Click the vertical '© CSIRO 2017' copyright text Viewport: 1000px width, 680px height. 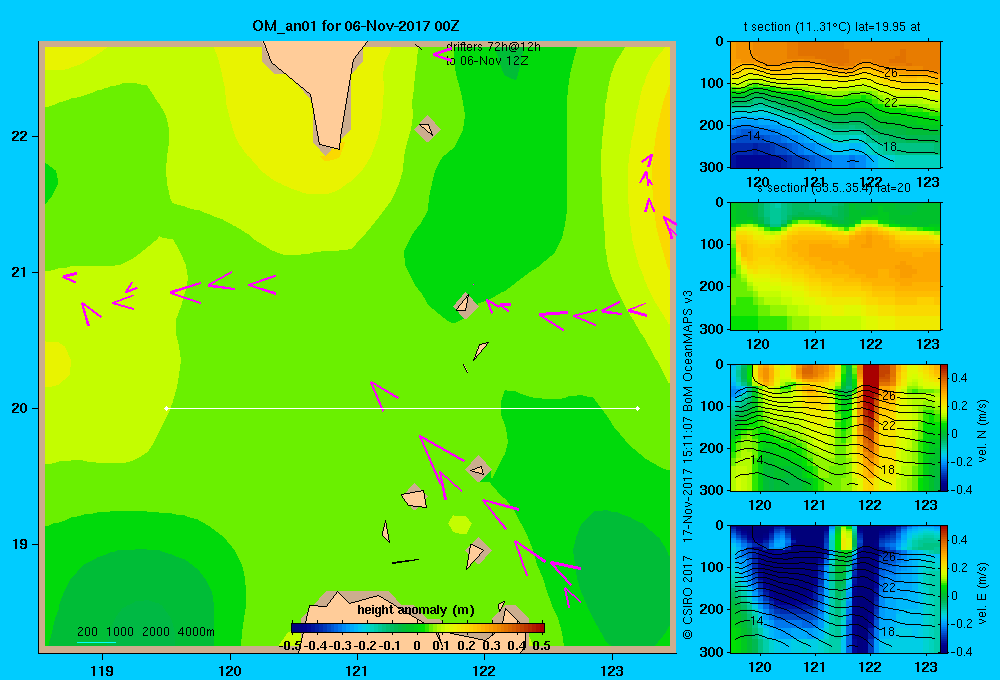coord(688,597)
